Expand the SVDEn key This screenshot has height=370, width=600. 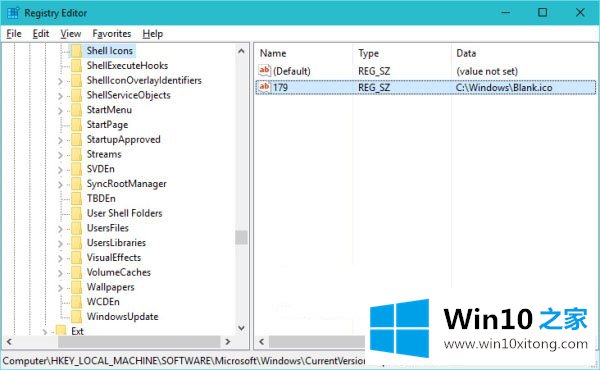tap(60, 170)
